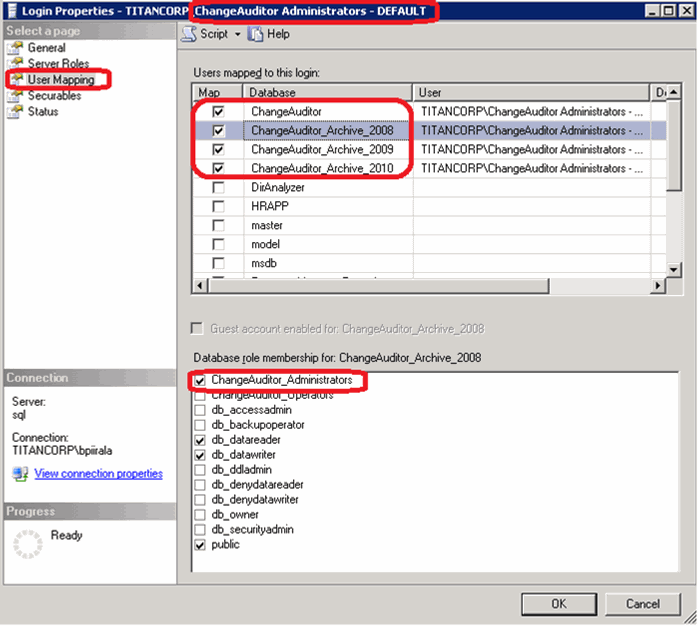Click the User Mapping page icon
This screenshot has height=626, width=698.
(x=16, y=80)
